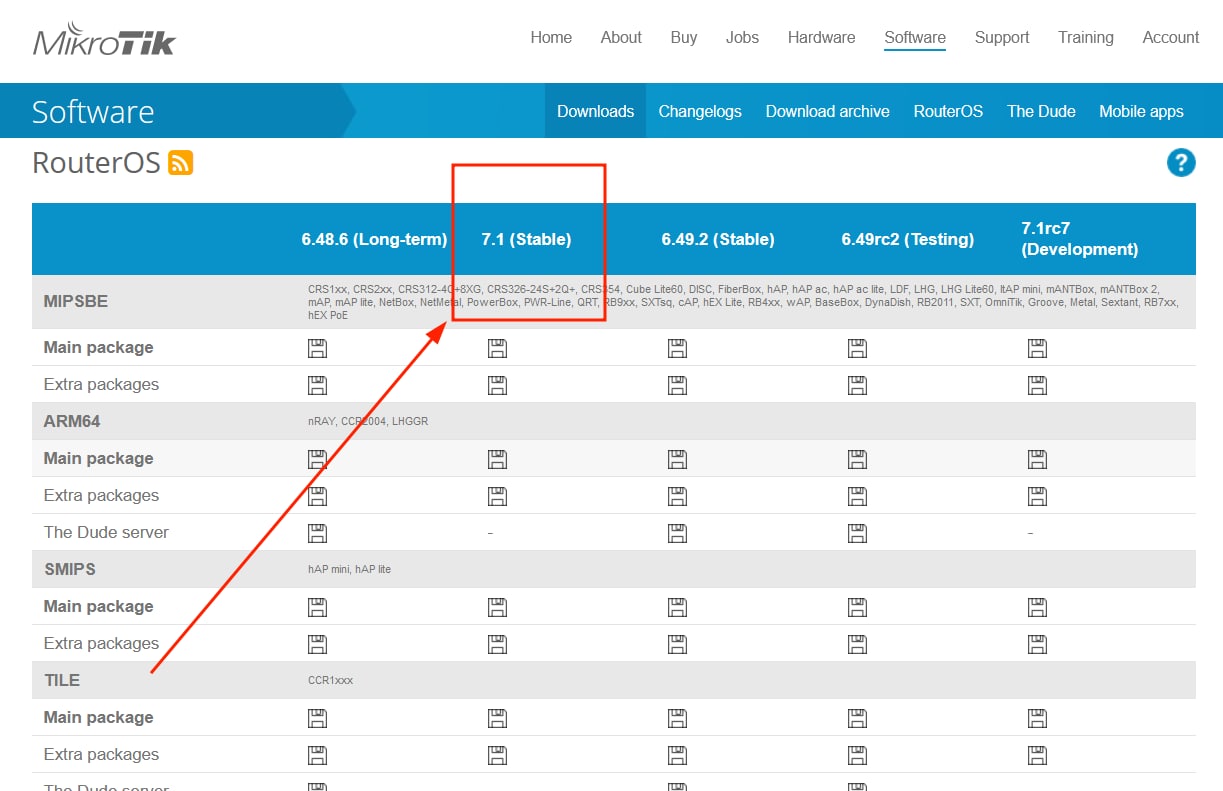Switch to Download archive tab
This screenshot has height=791, width=1223.
827,111
